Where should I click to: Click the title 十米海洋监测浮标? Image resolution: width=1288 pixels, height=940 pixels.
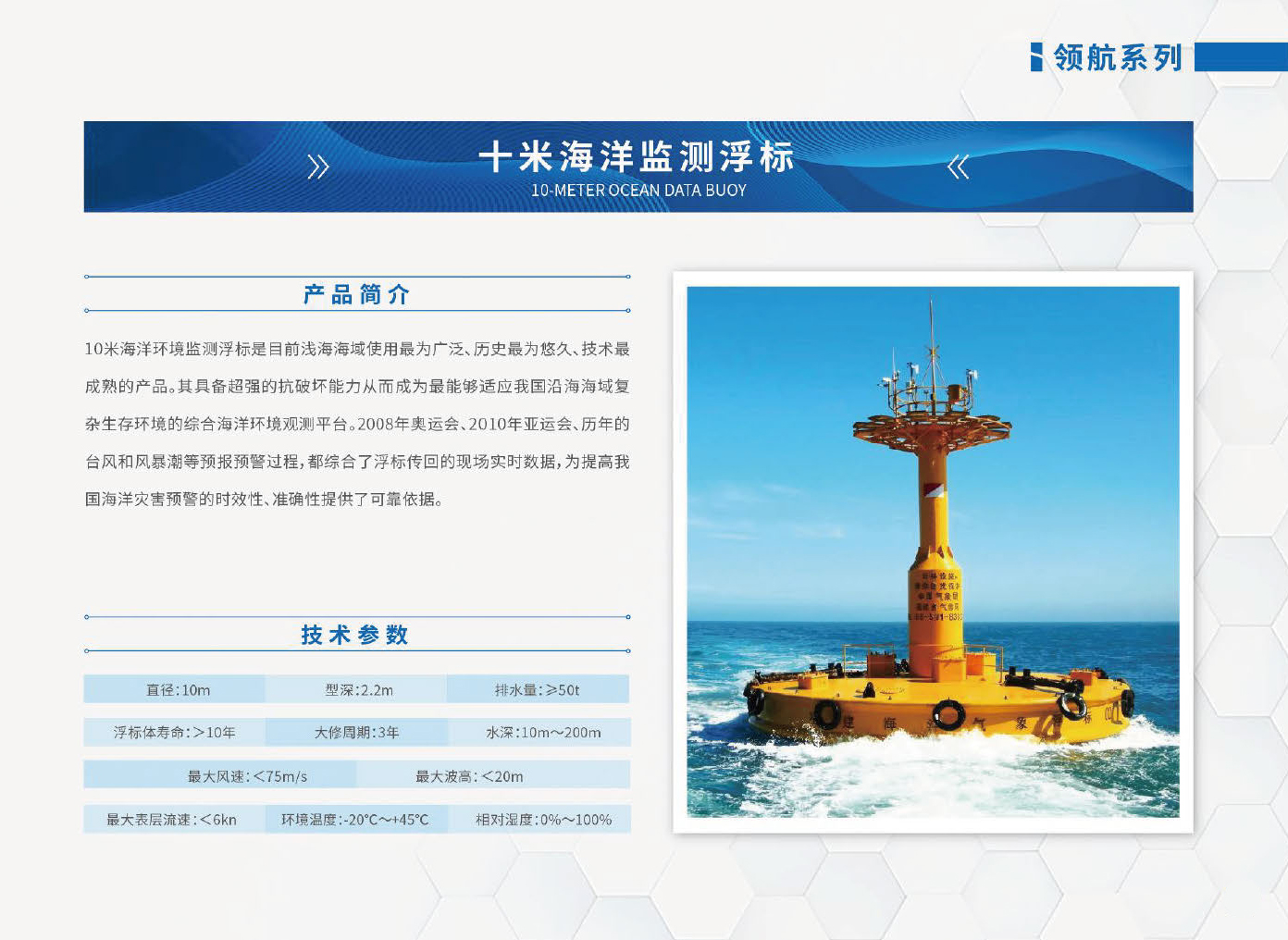[x=638, y=156]
